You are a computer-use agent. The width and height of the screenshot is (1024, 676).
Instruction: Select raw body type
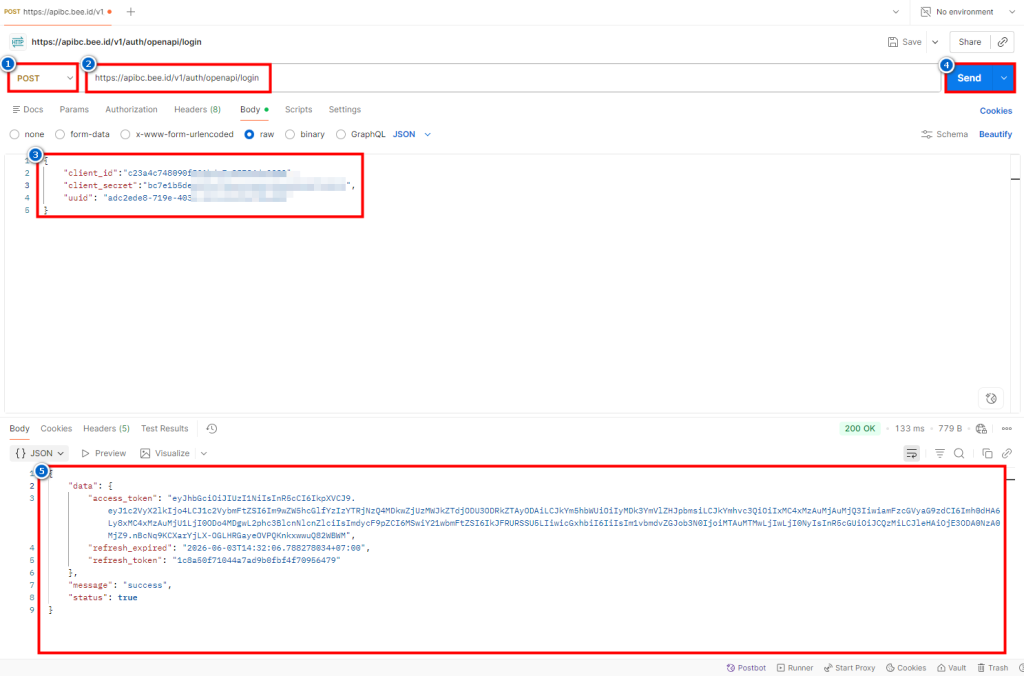249,134
